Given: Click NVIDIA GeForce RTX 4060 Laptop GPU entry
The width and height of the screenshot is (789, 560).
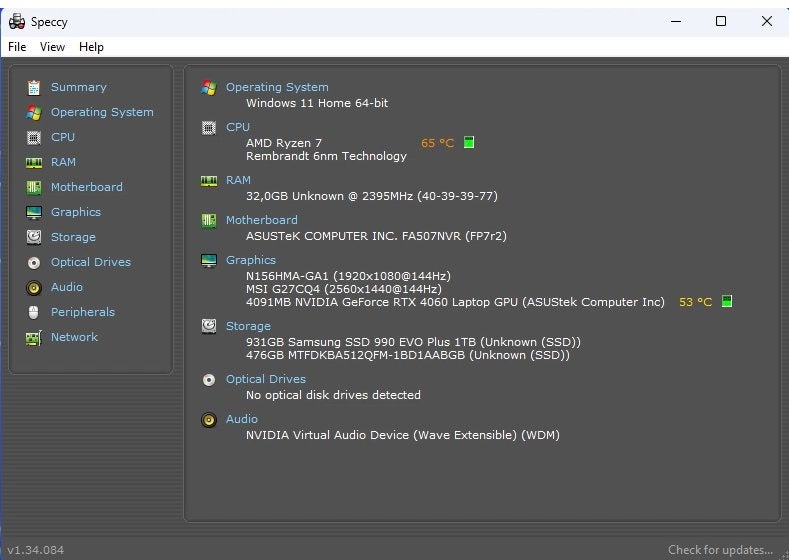Looking at the screenshot, I should [x=455, y=302].
